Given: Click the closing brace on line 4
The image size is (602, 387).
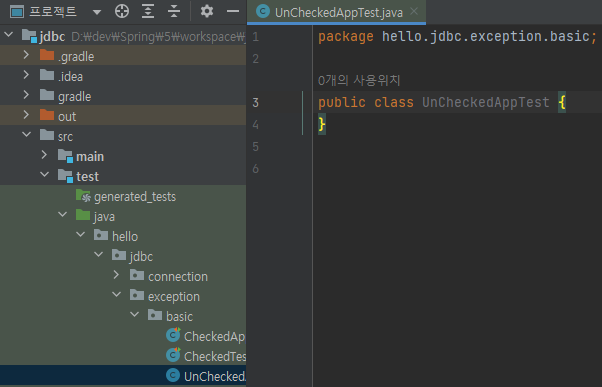Looking at the screenshot, I should point(322,124).
